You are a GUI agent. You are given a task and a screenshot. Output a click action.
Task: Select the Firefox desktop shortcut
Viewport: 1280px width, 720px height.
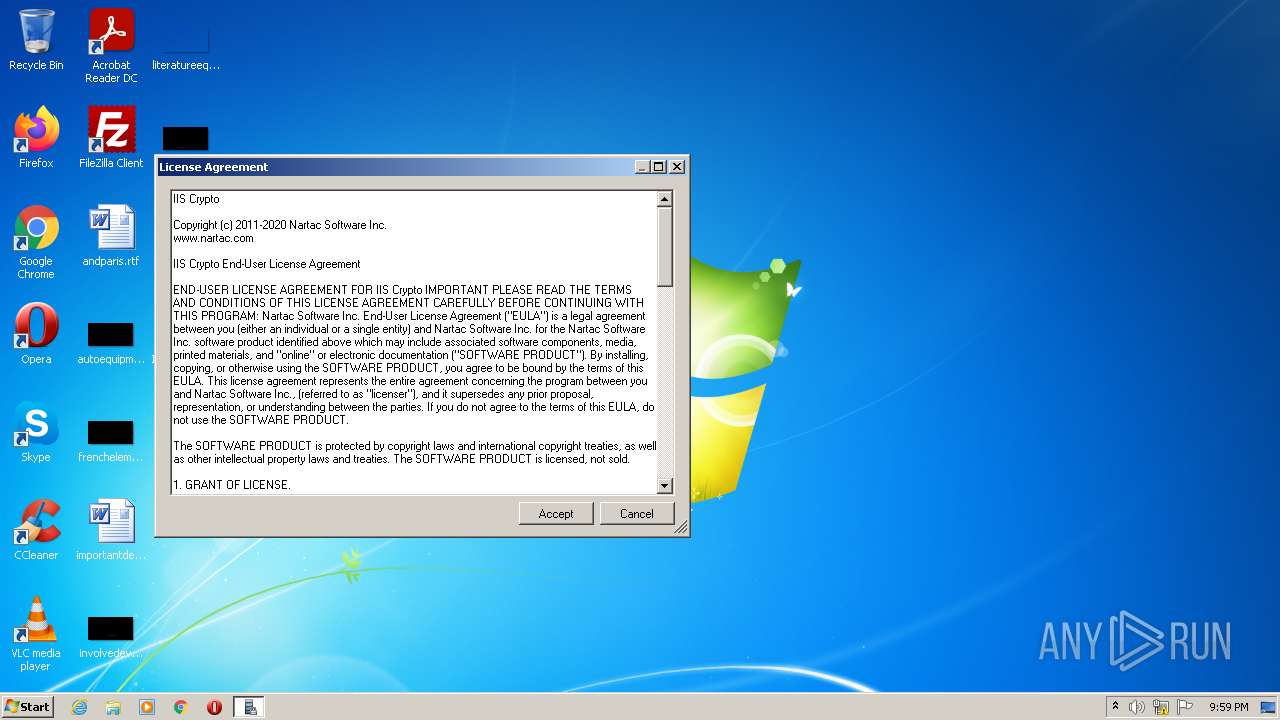tap(36, 137)
